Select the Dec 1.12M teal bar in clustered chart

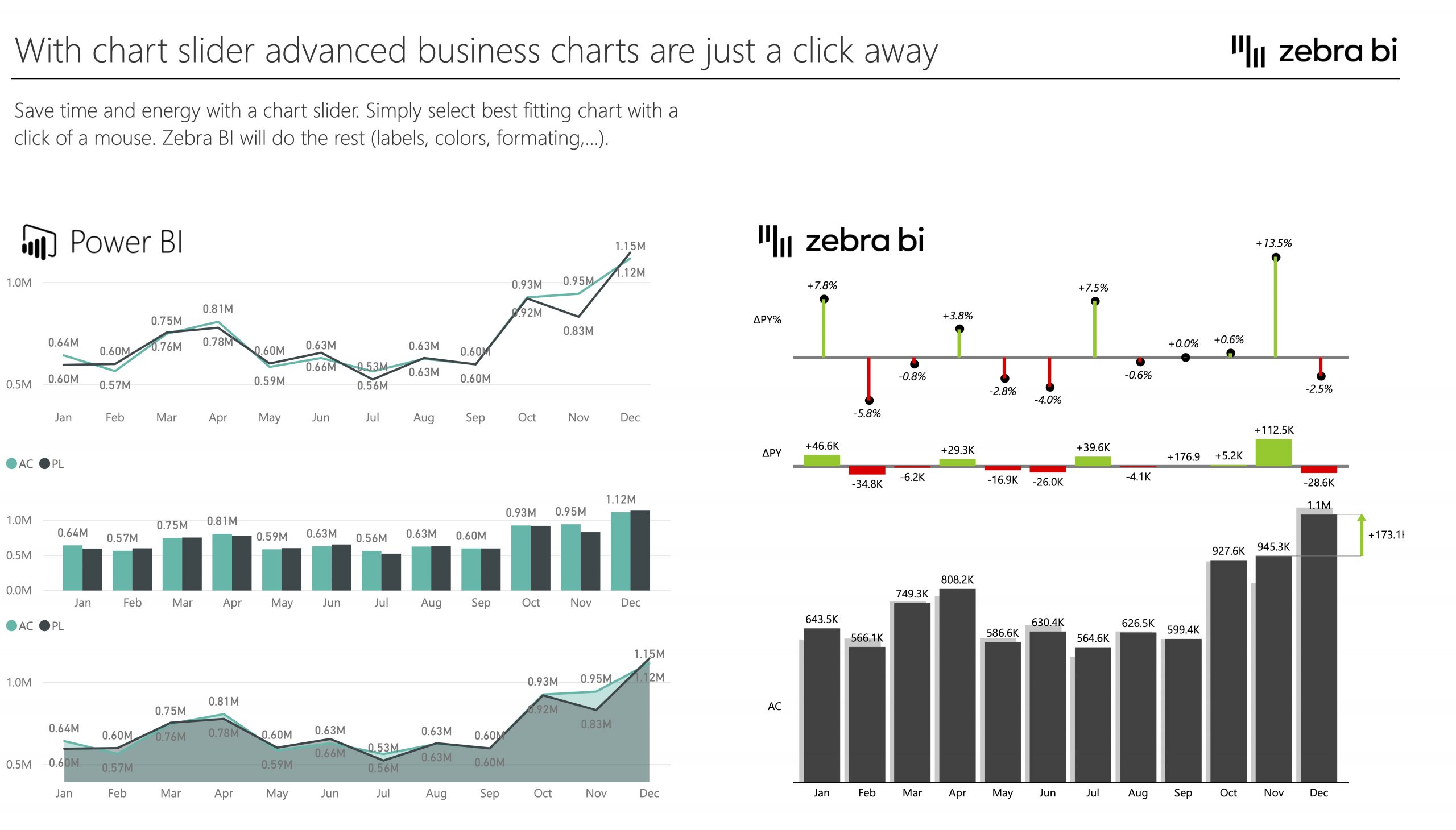(621, 551)
